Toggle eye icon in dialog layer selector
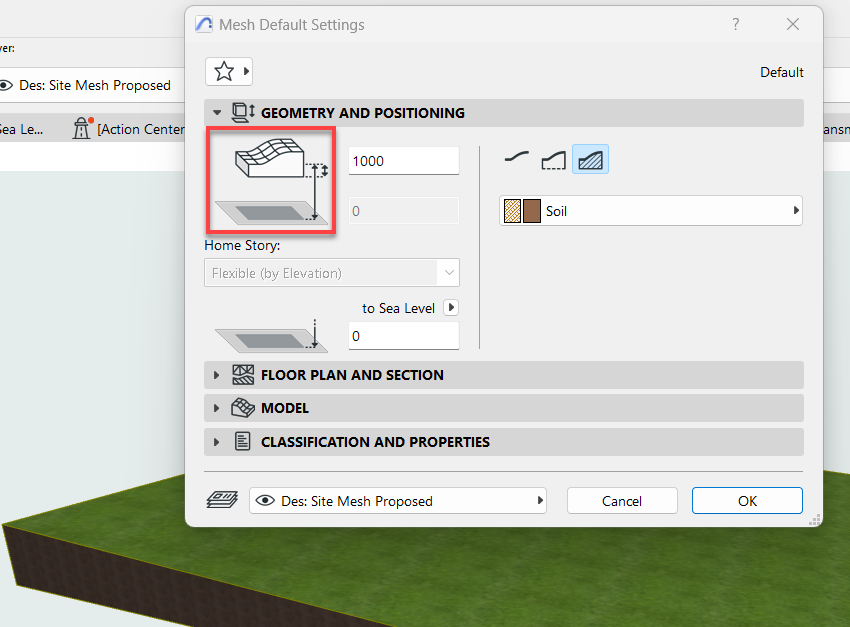Viewport: 850px width, 627px height. coord(266,501)
